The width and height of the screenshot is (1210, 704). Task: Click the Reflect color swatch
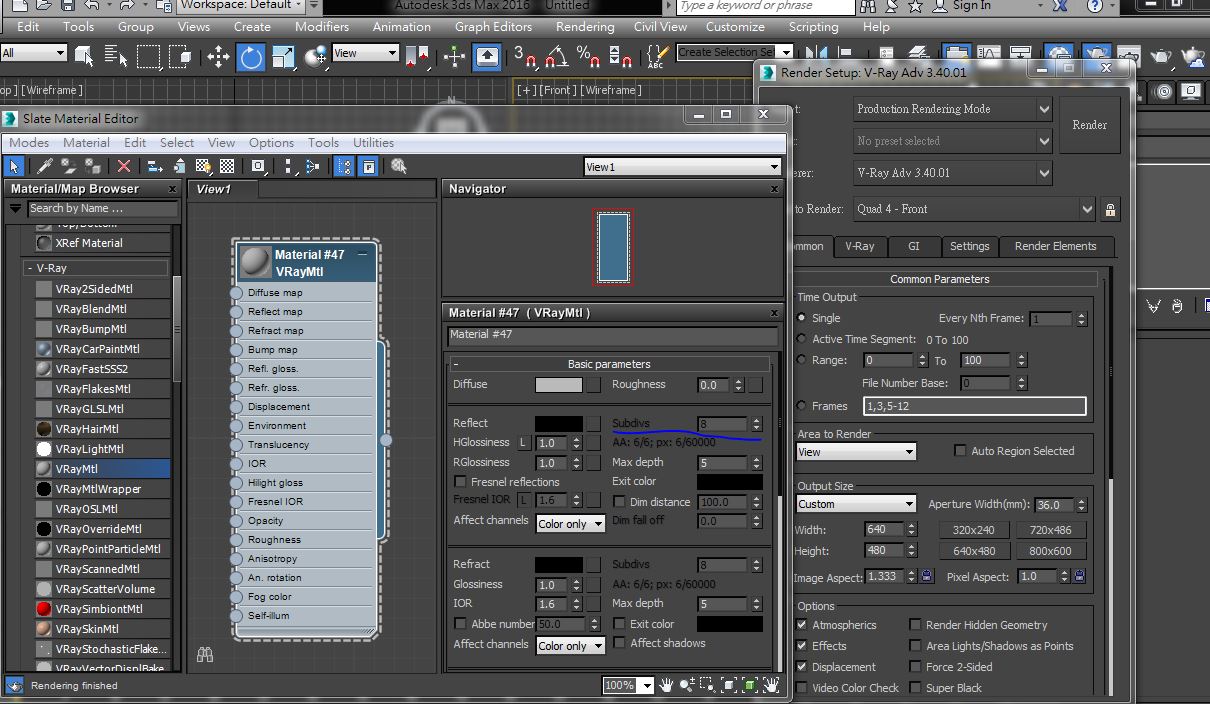click(558, 424)
